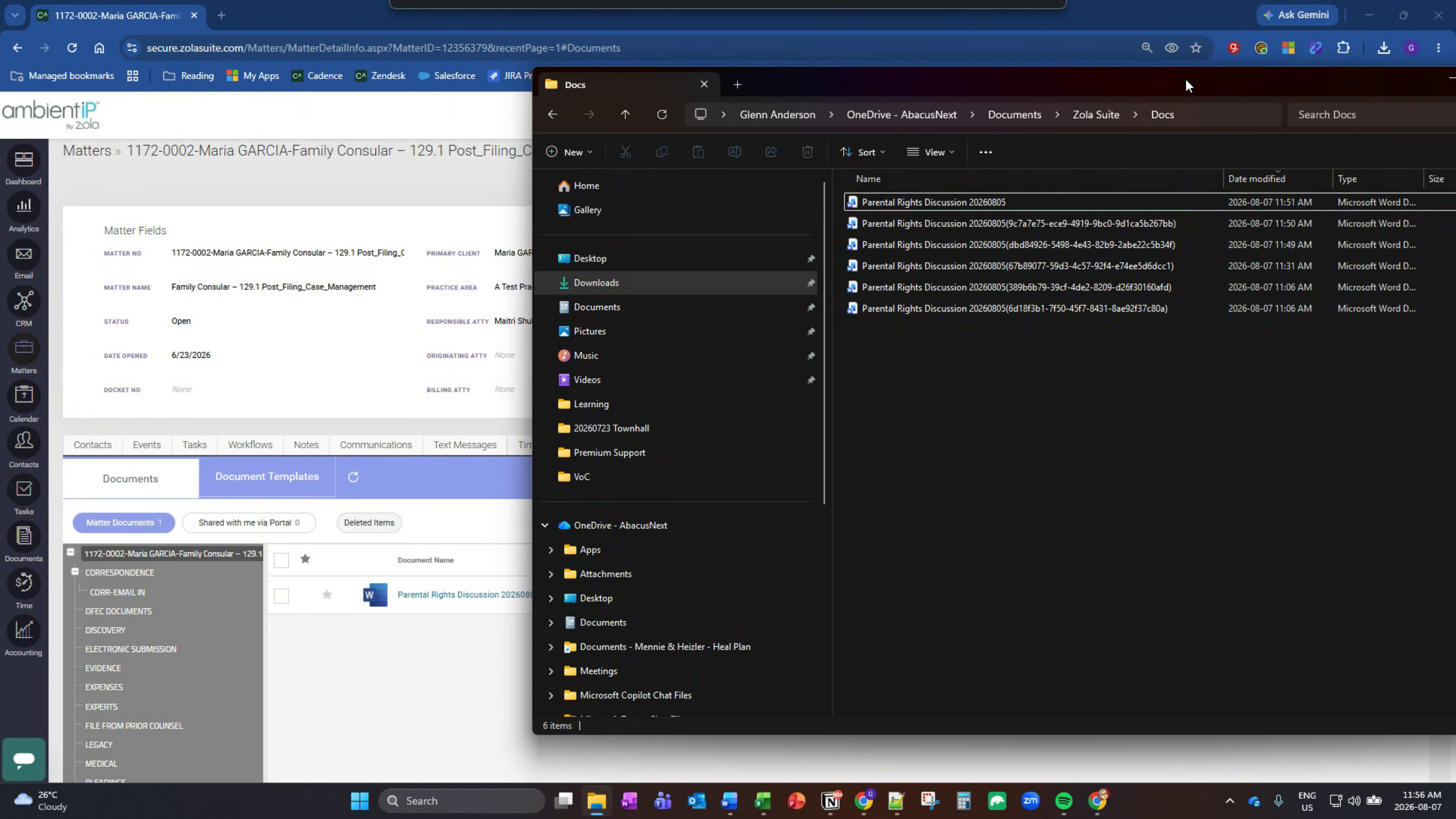Click Shared with me via Portal button

point(249,523)
